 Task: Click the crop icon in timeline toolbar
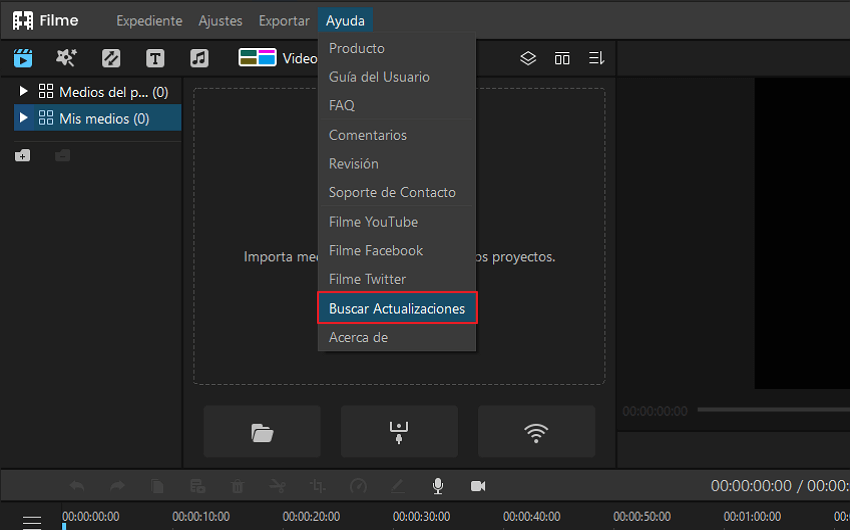click(x=318, y=486)
